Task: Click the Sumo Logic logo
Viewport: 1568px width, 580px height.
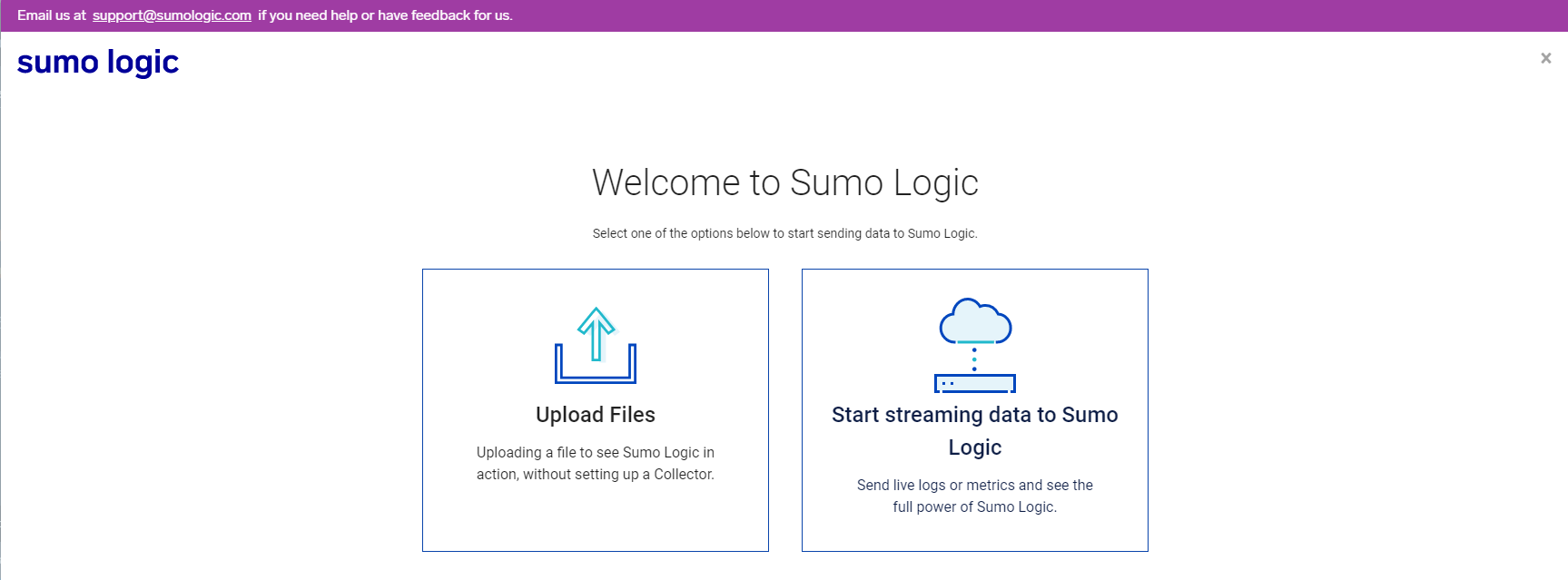Action: tap(98, 62)
